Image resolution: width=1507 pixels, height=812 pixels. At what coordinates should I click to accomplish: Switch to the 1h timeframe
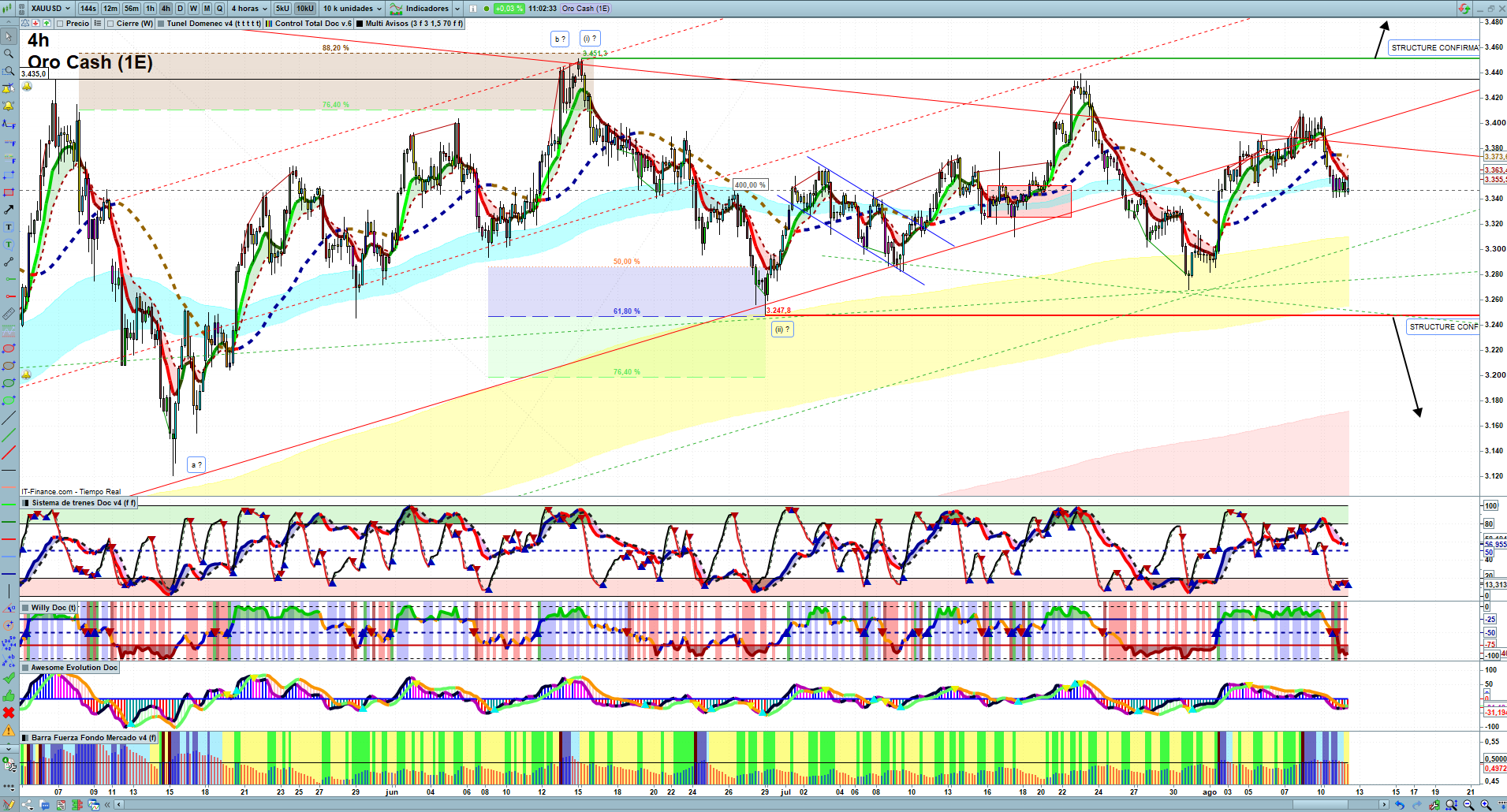[150, 9]
